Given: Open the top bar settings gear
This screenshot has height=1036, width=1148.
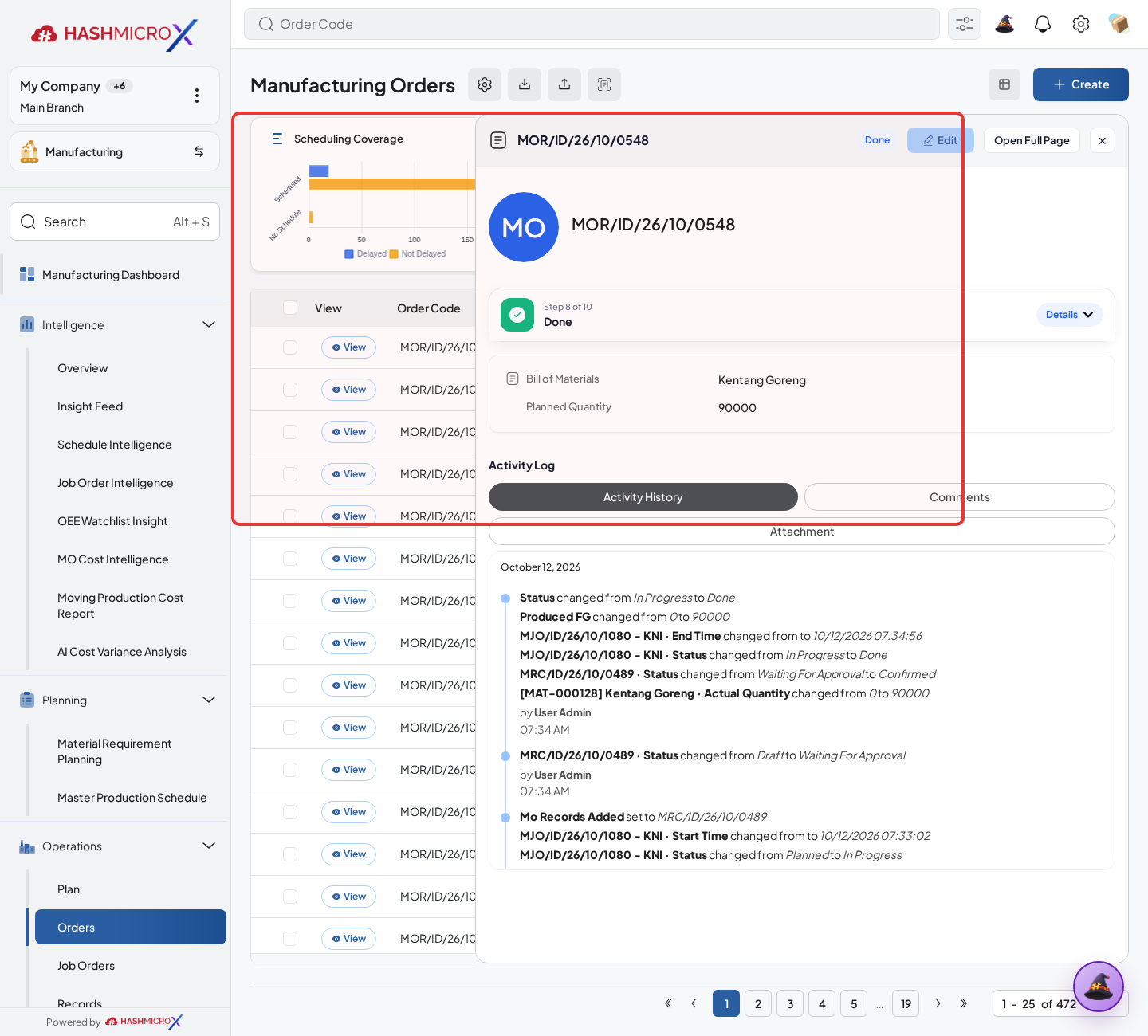Looking at the screenshot, I should [x=1081, y=24].
